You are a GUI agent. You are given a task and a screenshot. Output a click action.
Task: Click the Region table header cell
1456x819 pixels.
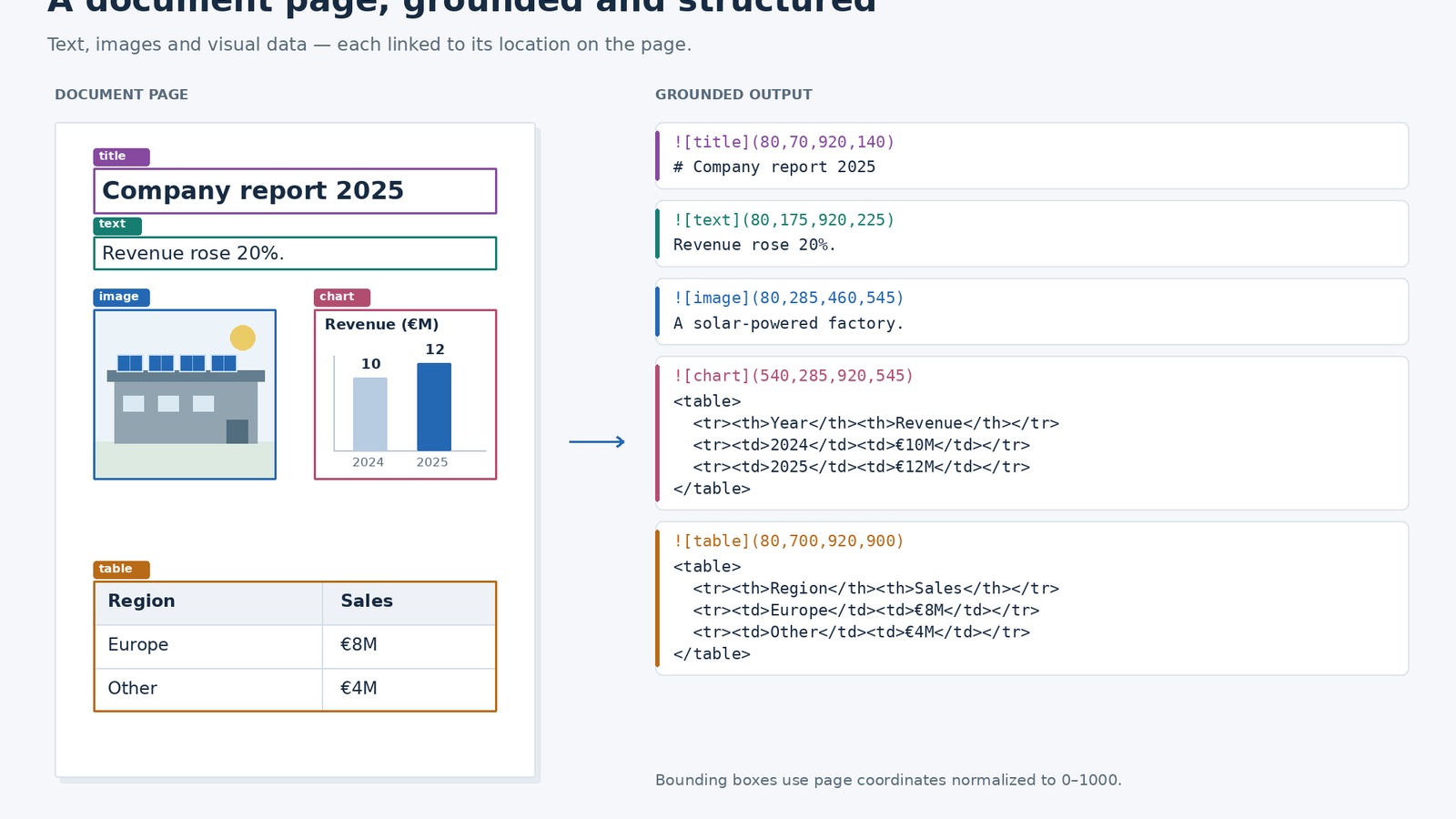(208, 602)
